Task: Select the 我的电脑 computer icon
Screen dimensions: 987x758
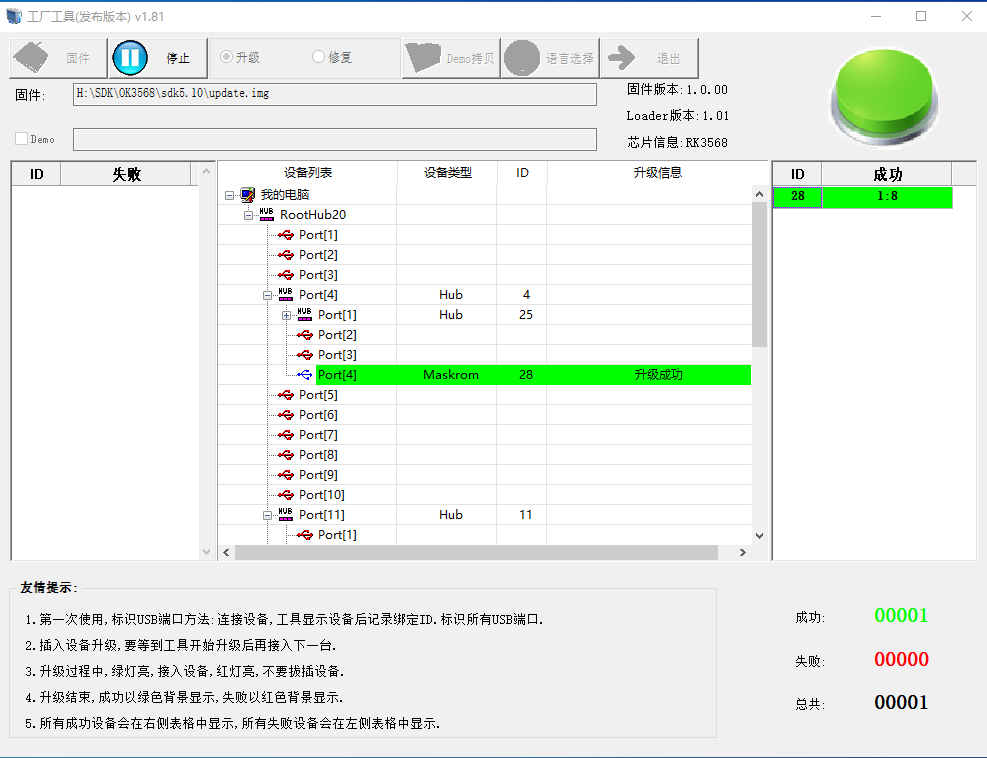Action: 248,195
